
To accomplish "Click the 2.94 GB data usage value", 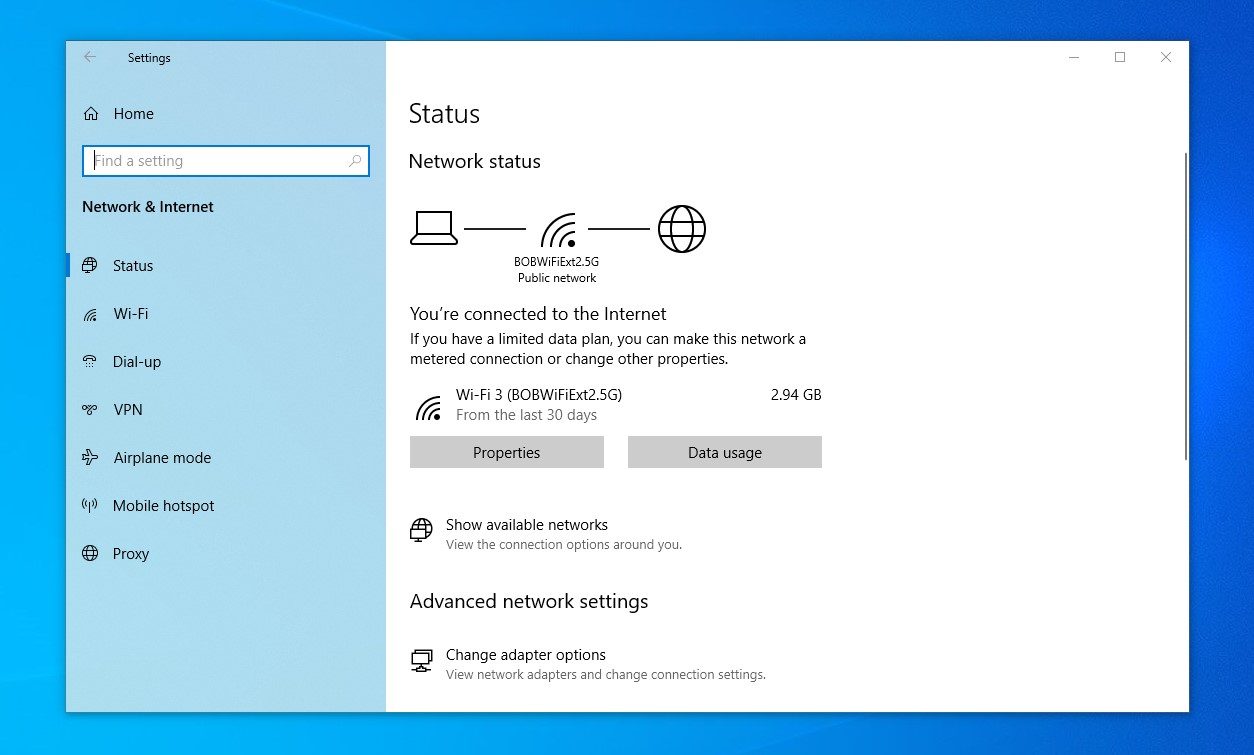I will point(796,395).
